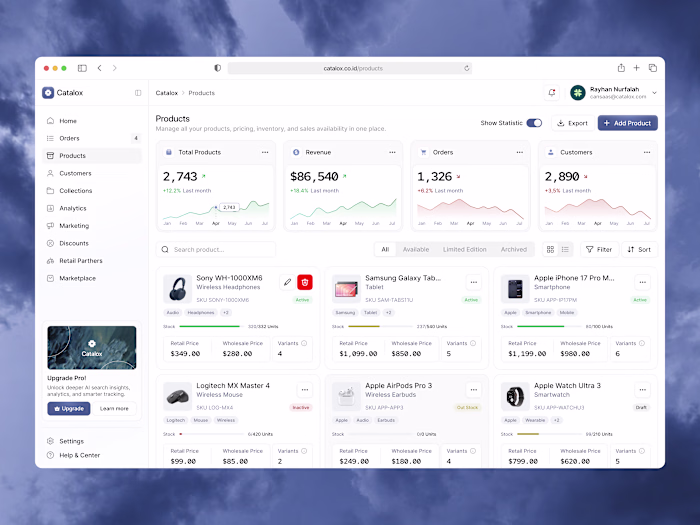Image resolution: width=700 pixels, height=525 pixels.
Task: Open Orders card options menu
Action: point(520,152)
